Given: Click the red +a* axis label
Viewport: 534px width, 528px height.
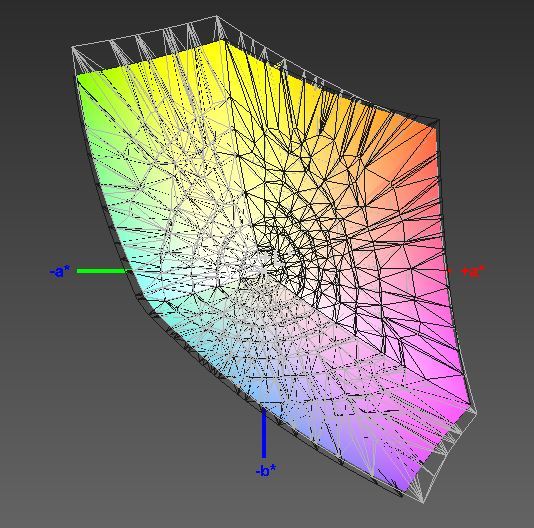Looking at the screenshot, I should 473,271.
